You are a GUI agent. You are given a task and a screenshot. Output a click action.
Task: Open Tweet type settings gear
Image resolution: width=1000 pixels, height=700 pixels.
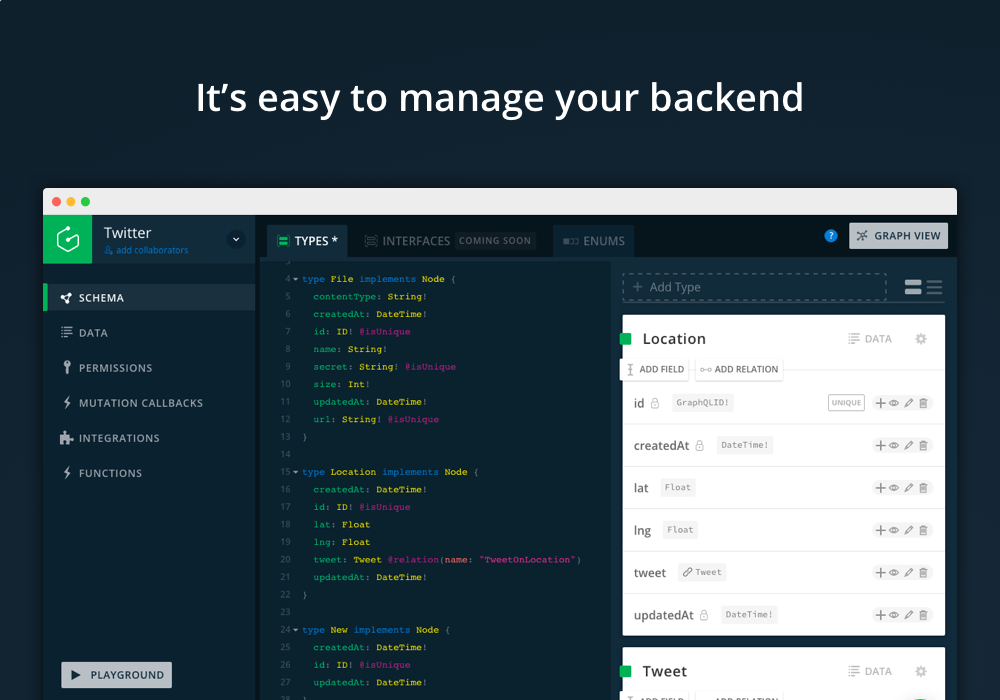[x=921, y=671]
